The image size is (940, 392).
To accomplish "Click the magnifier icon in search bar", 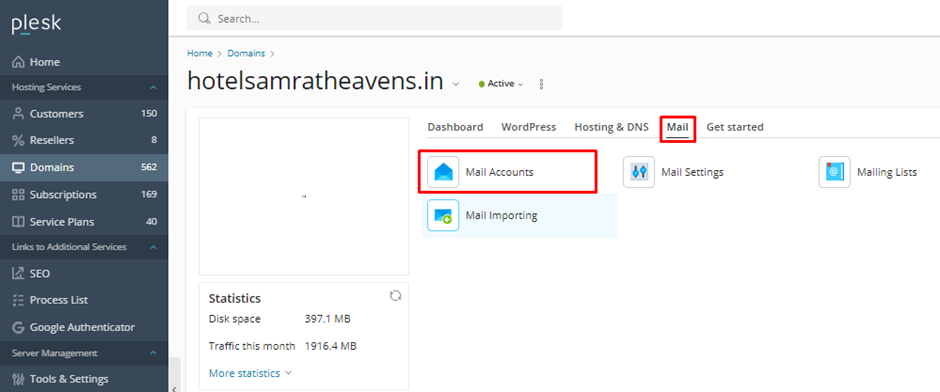I will coord(204,19).
